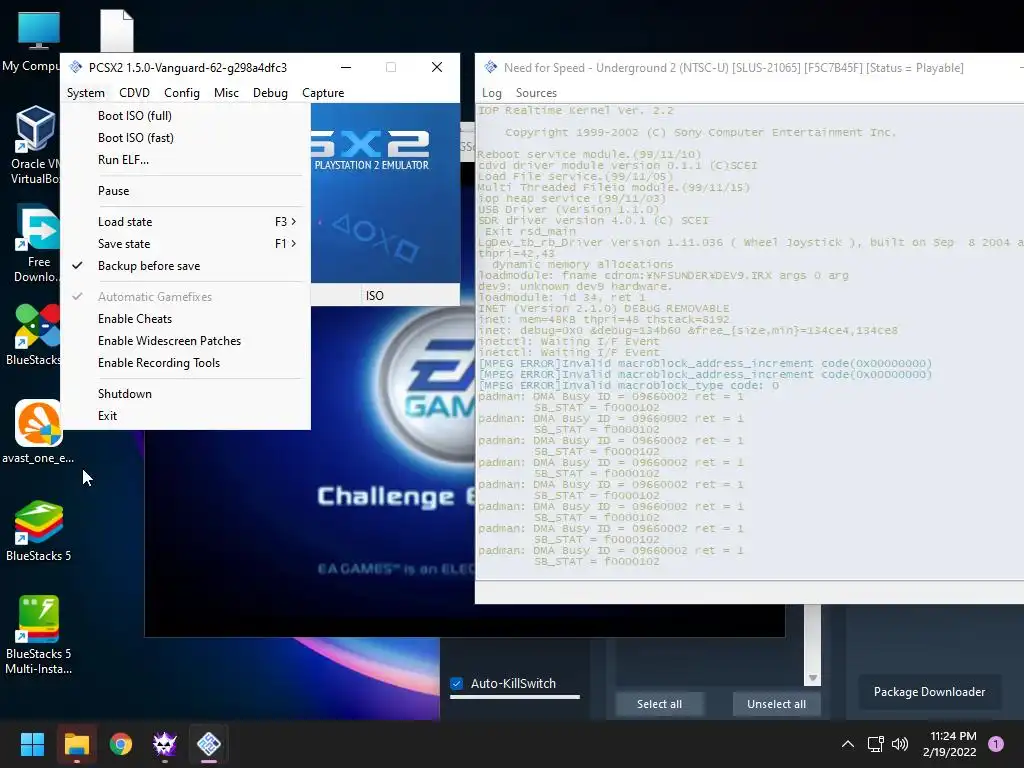Launch Google Chrome from taskbar
This screenshot has width=1024, height=768.
(x=121, y=744)
